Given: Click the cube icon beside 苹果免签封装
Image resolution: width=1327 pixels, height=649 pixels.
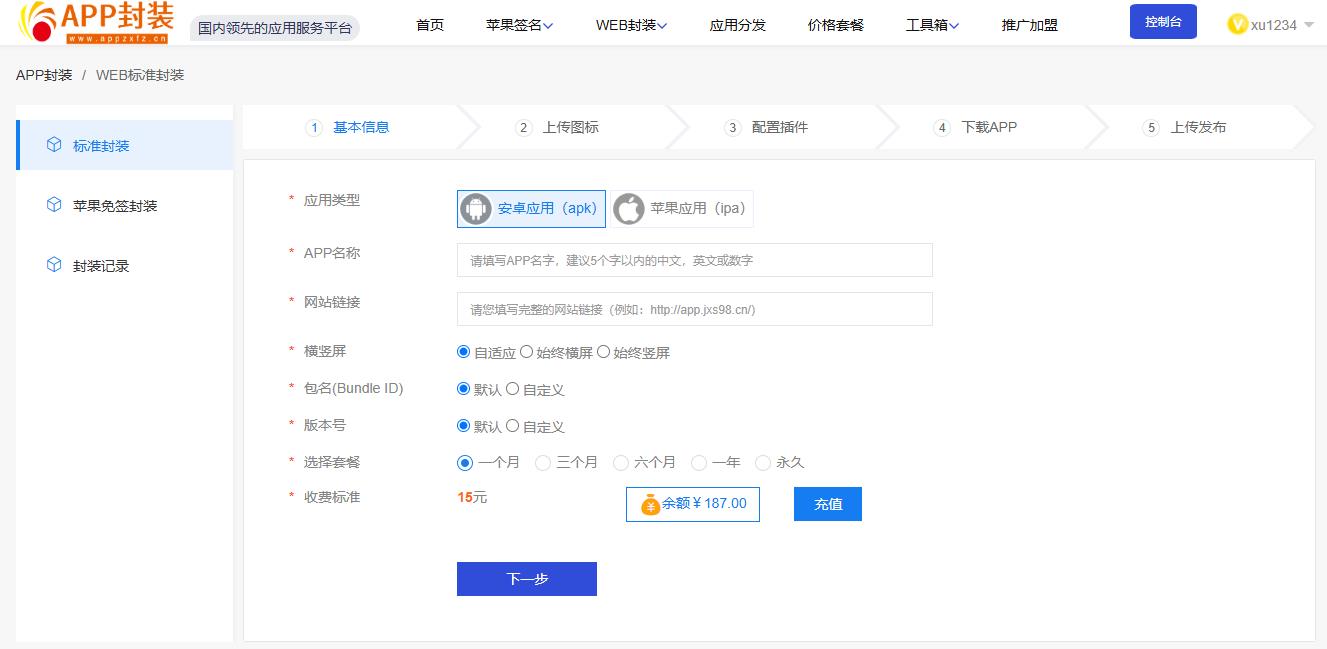Looking at the screenshot, I should click(54, 205).
